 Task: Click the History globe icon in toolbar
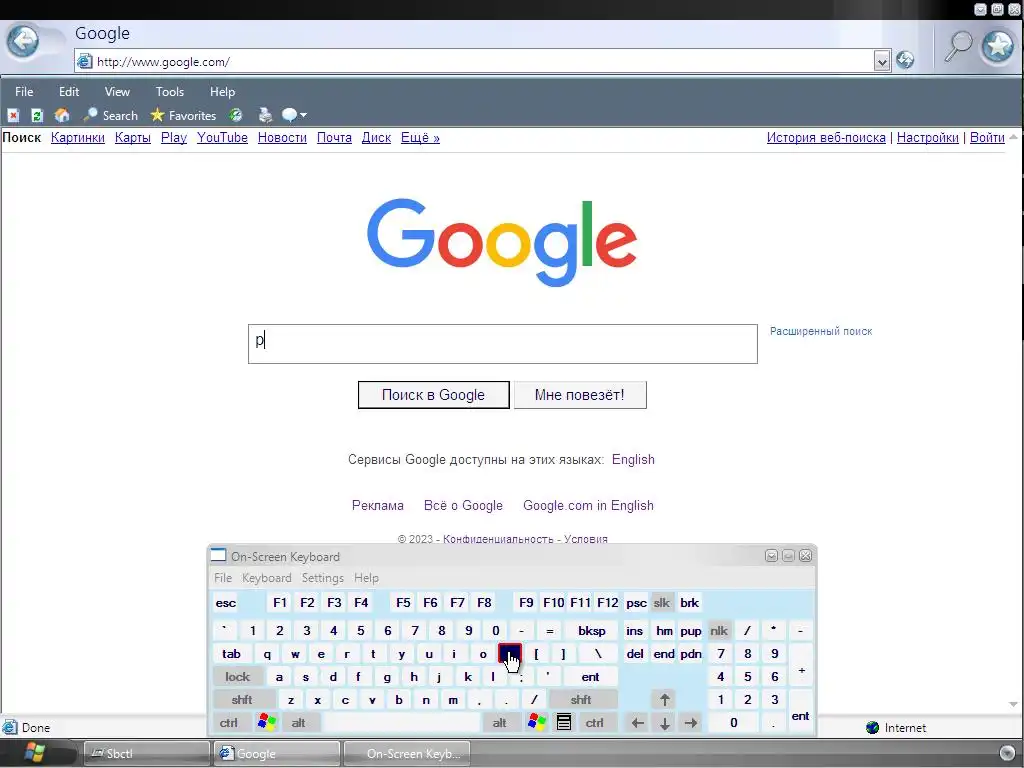(x=236, y=116)
